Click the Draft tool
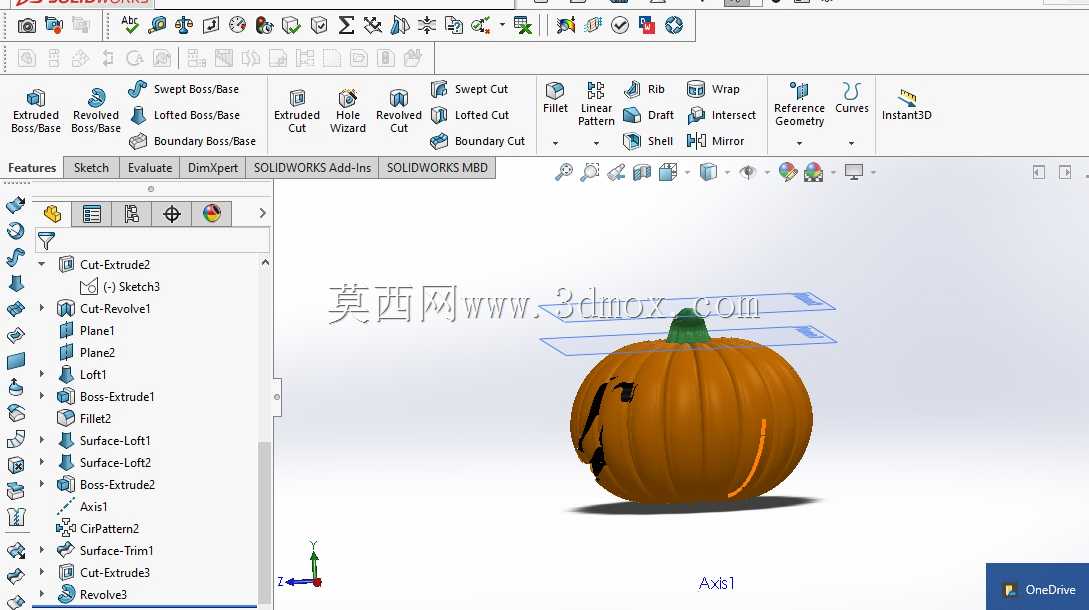The height and width of the screenshot is (610, 1089). 649,115
